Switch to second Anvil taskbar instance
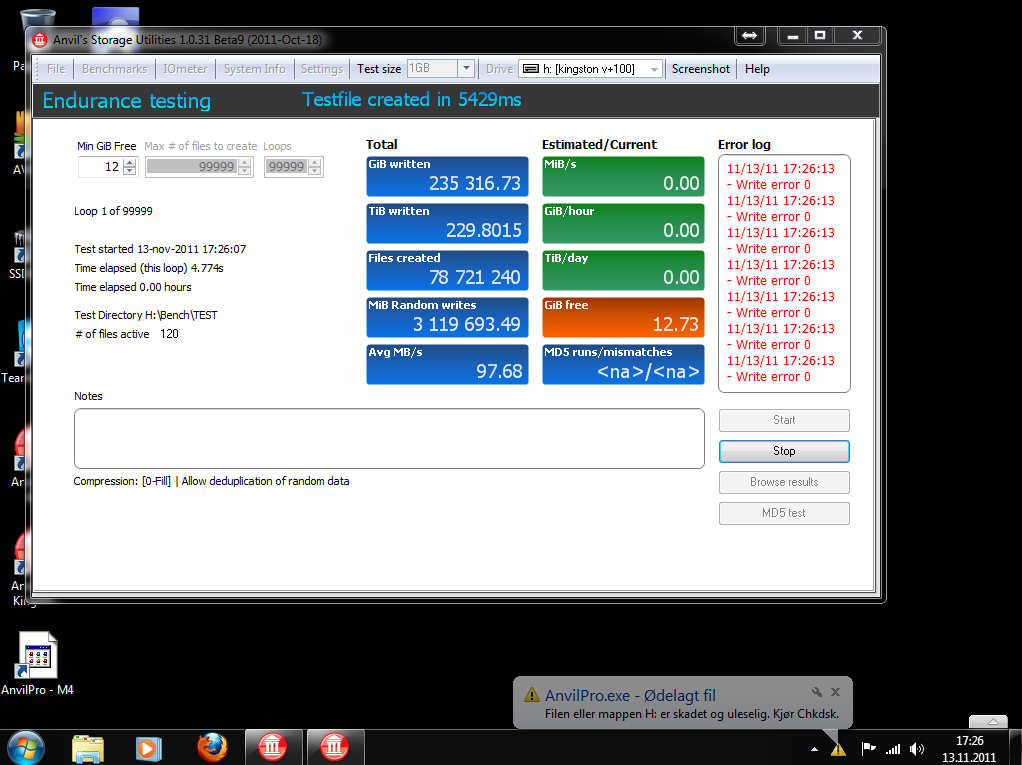 coord(334,747)
